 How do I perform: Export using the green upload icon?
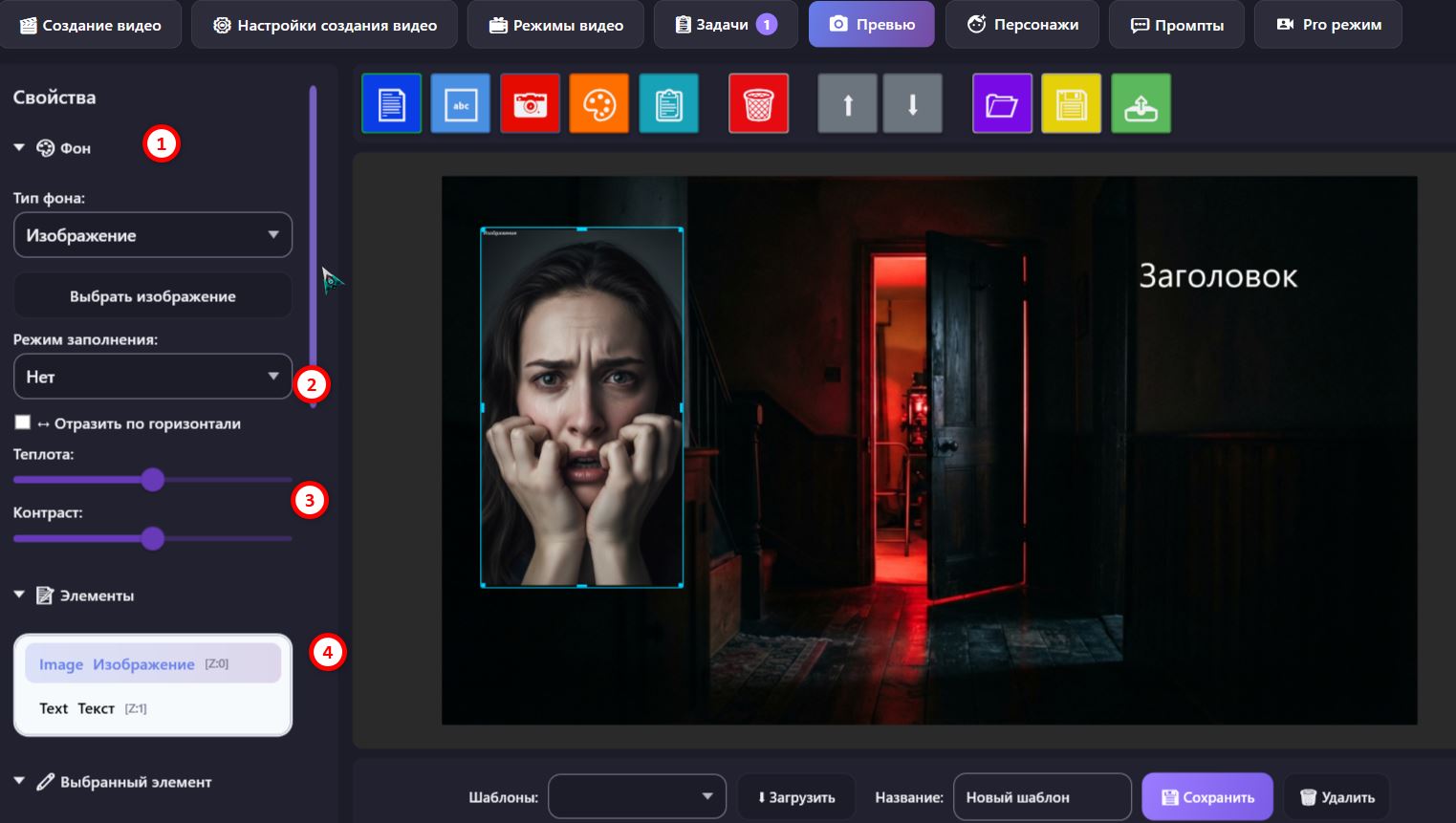1141,103
